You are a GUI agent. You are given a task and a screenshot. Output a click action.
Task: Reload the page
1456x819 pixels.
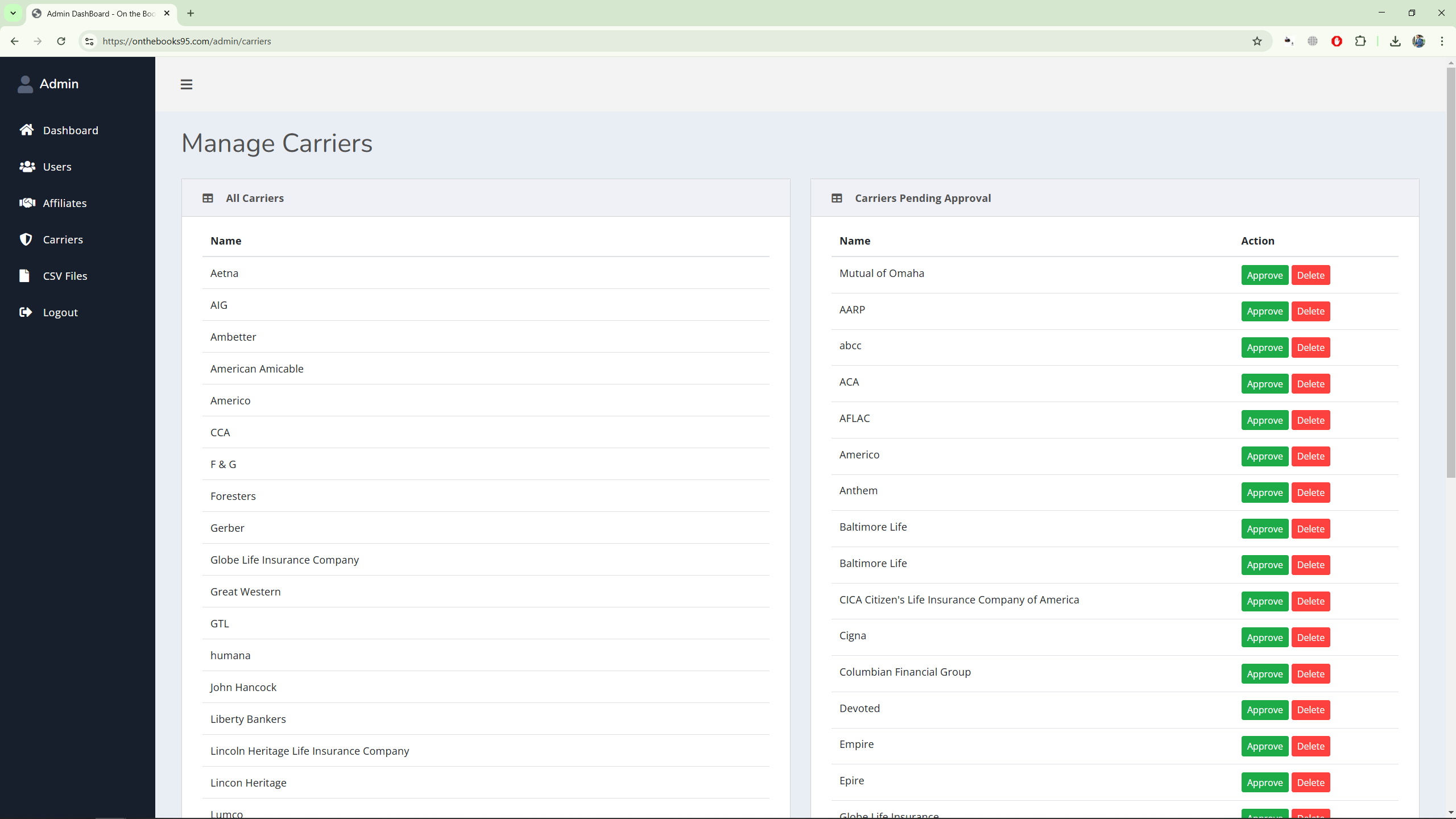61,41
